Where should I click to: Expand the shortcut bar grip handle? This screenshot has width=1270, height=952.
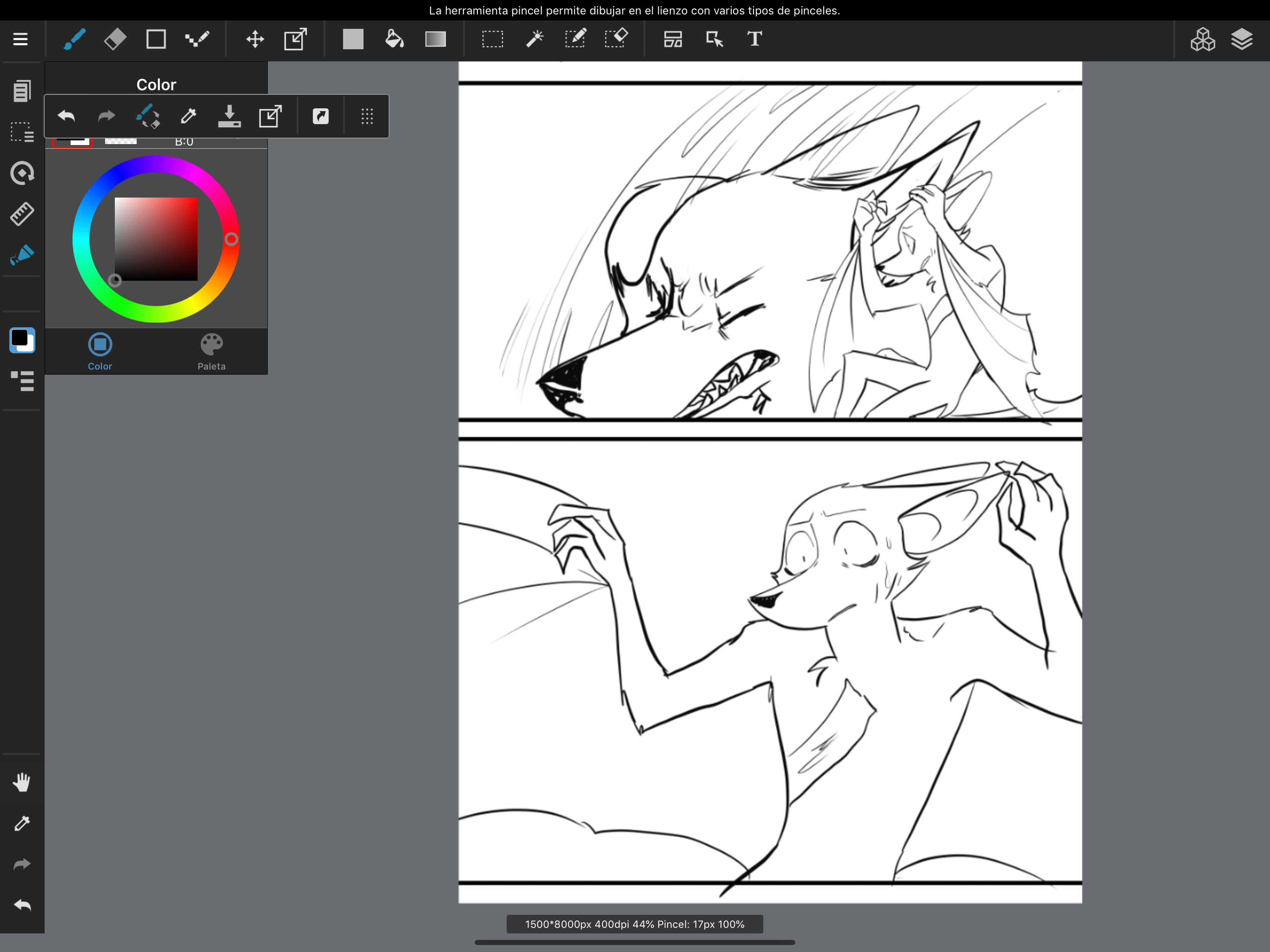(x=367, y=116)
